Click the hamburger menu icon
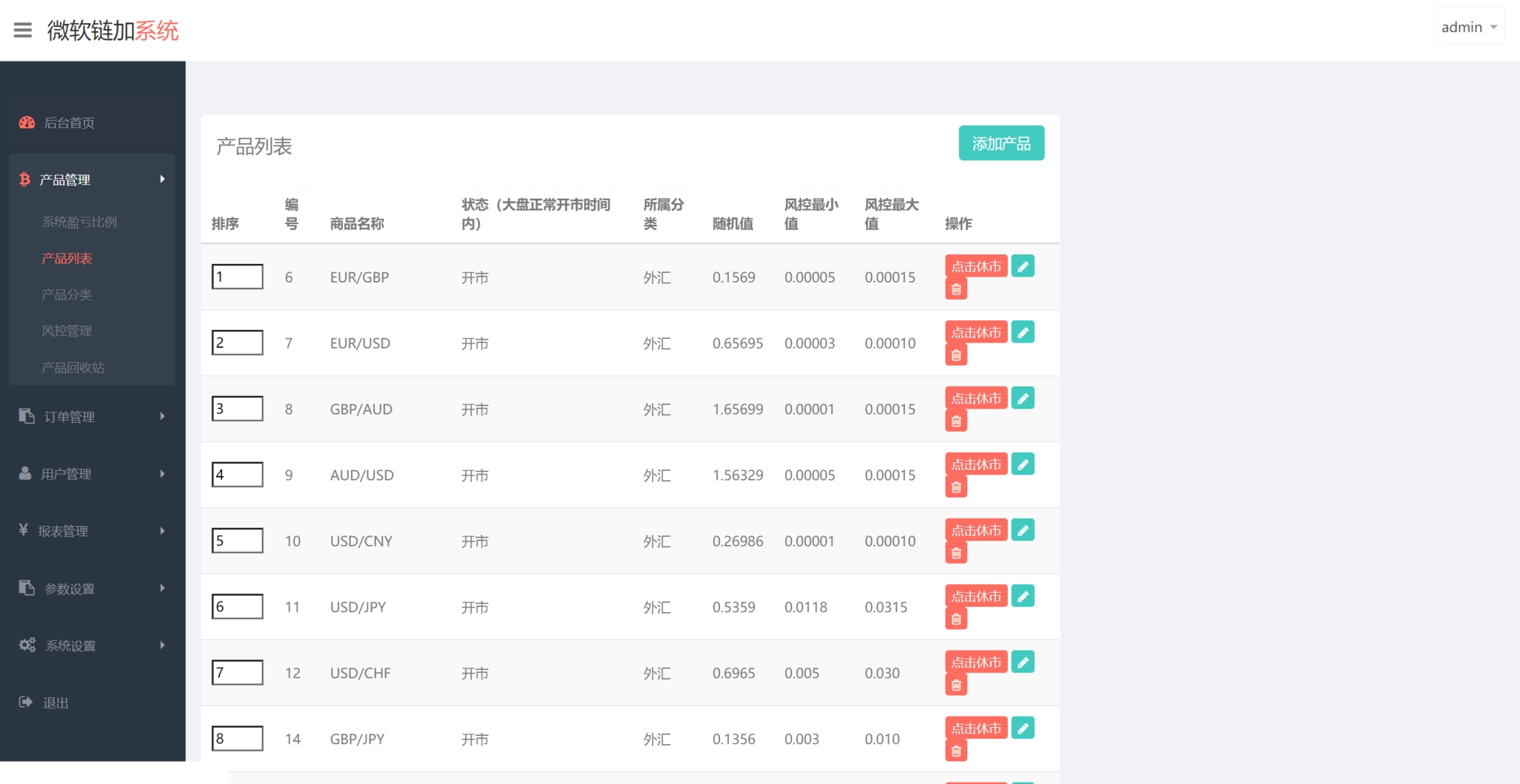The width and height of the screenshot is (1520, 784). 23,30
